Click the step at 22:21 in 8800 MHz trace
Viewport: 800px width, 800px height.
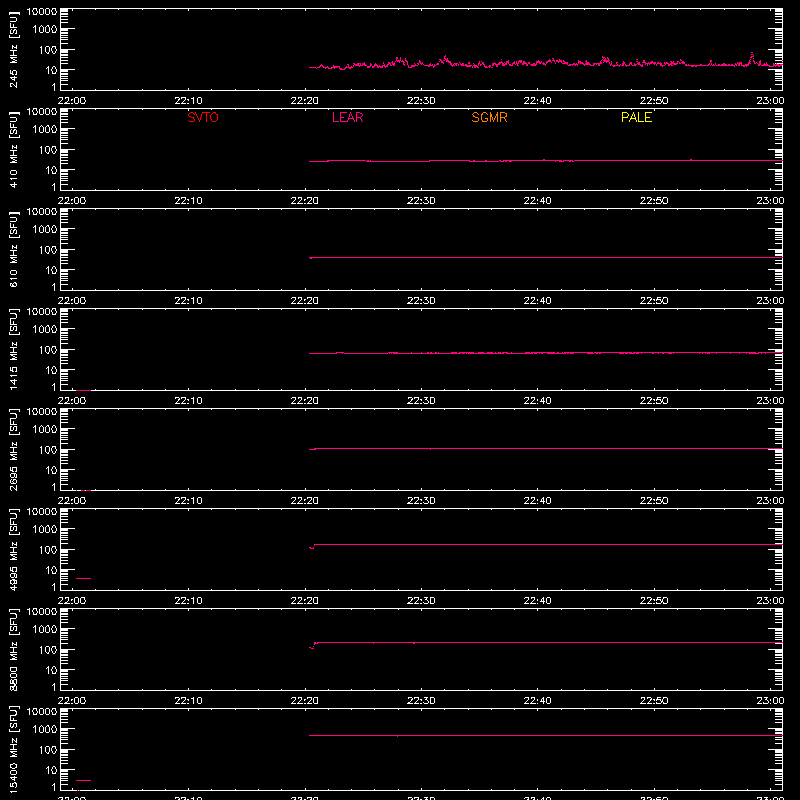tap(314, 645)
